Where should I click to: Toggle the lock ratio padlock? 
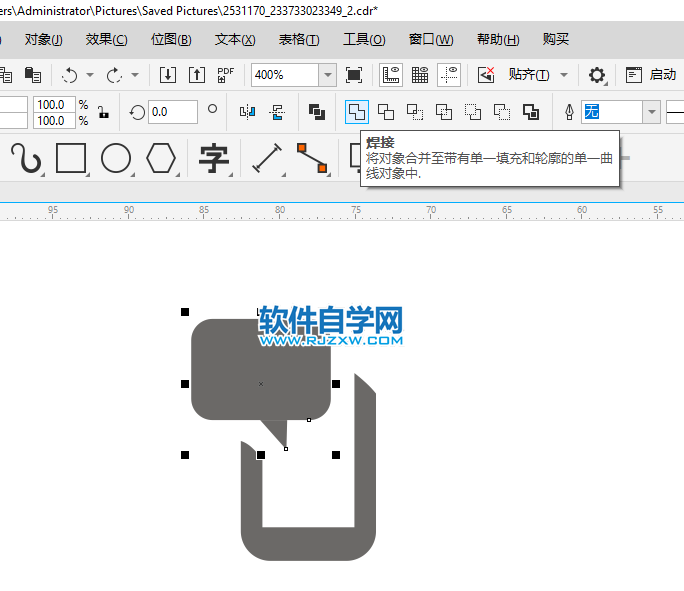tap(103, 112)
